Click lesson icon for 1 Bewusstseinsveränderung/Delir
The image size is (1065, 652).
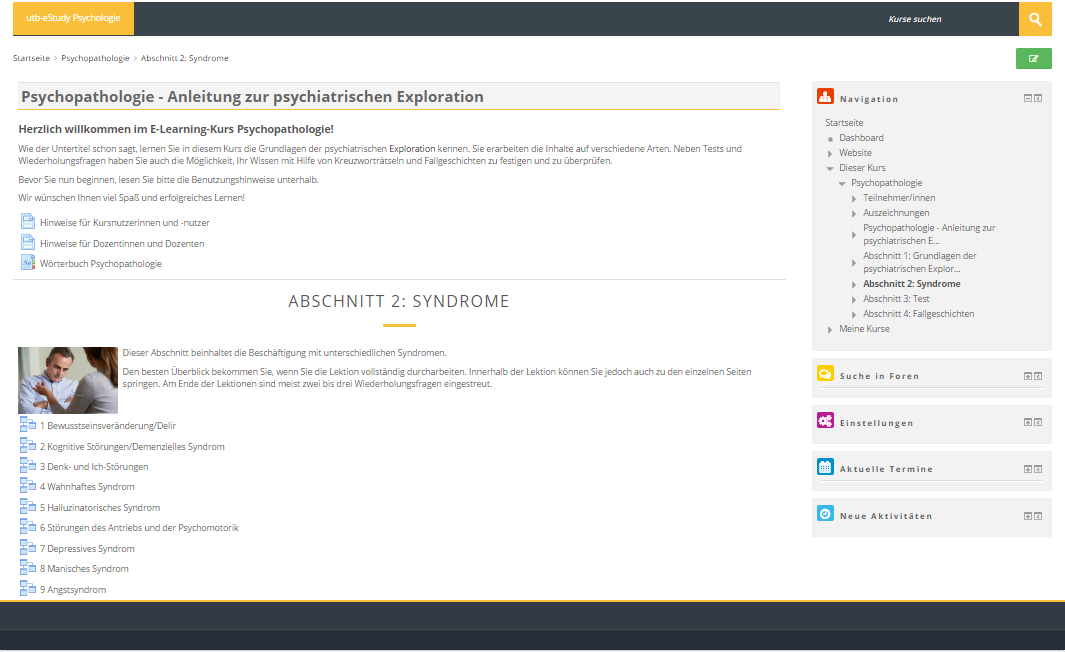coord(28,424)
